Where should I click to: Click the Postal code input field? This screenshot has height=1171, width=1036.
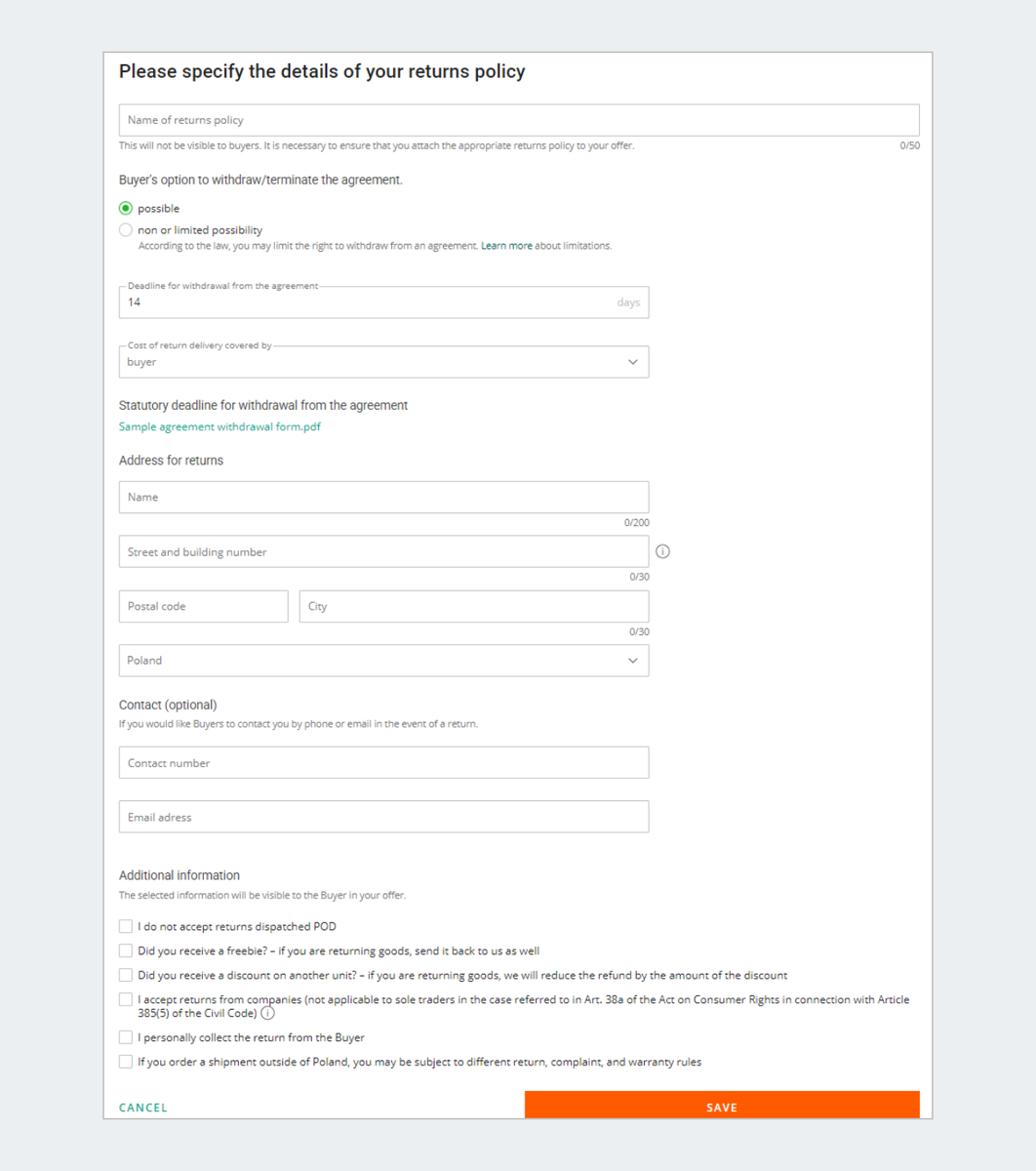[203, 606]
